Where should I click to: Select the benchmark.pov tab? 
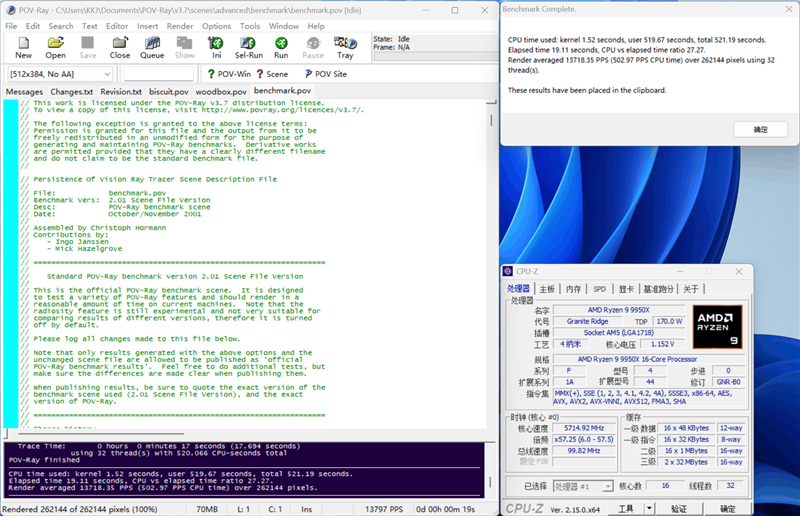click(282, 91)
